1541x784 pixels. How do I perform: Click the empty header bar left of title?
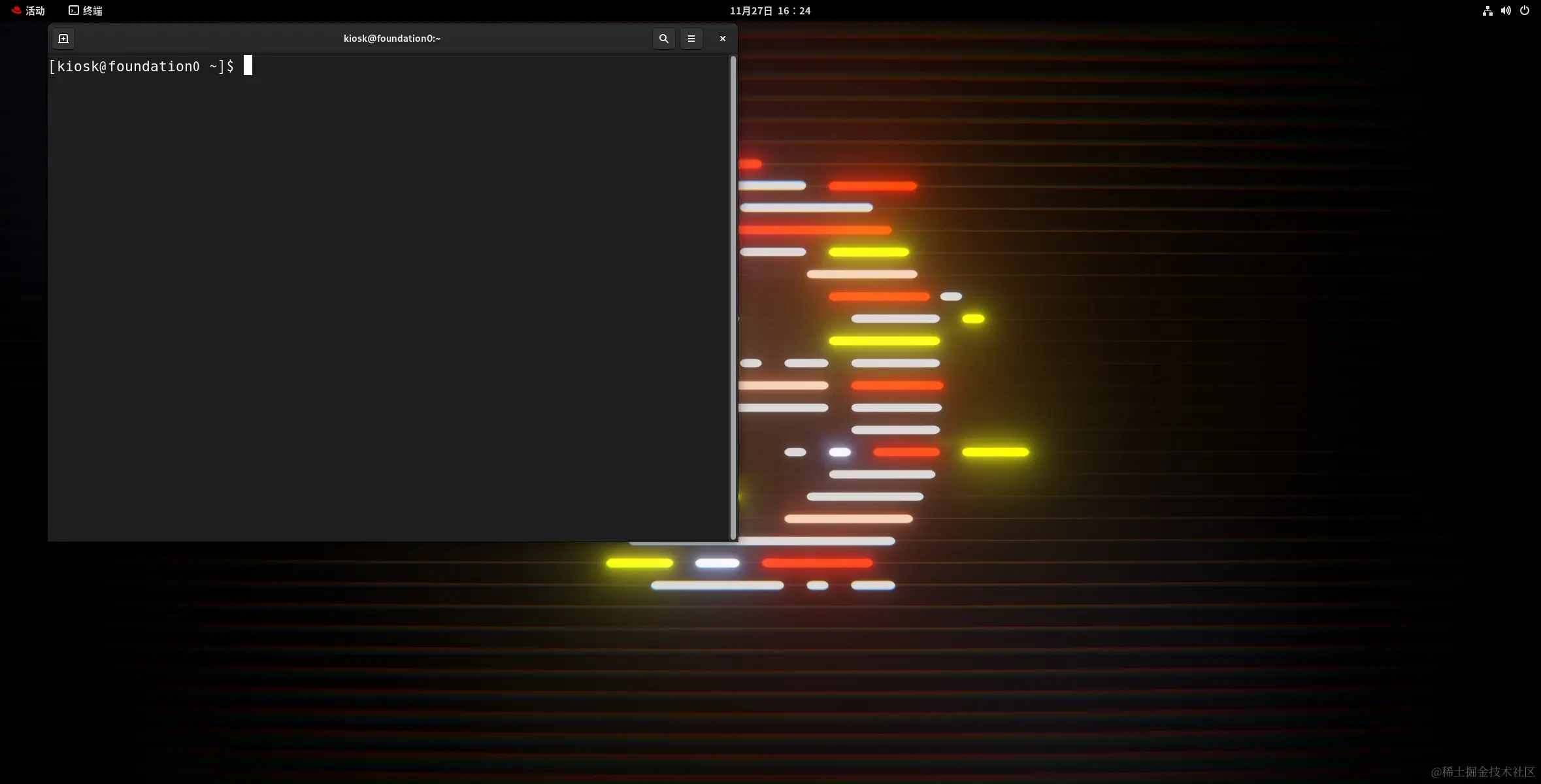(x=196, y=39)
